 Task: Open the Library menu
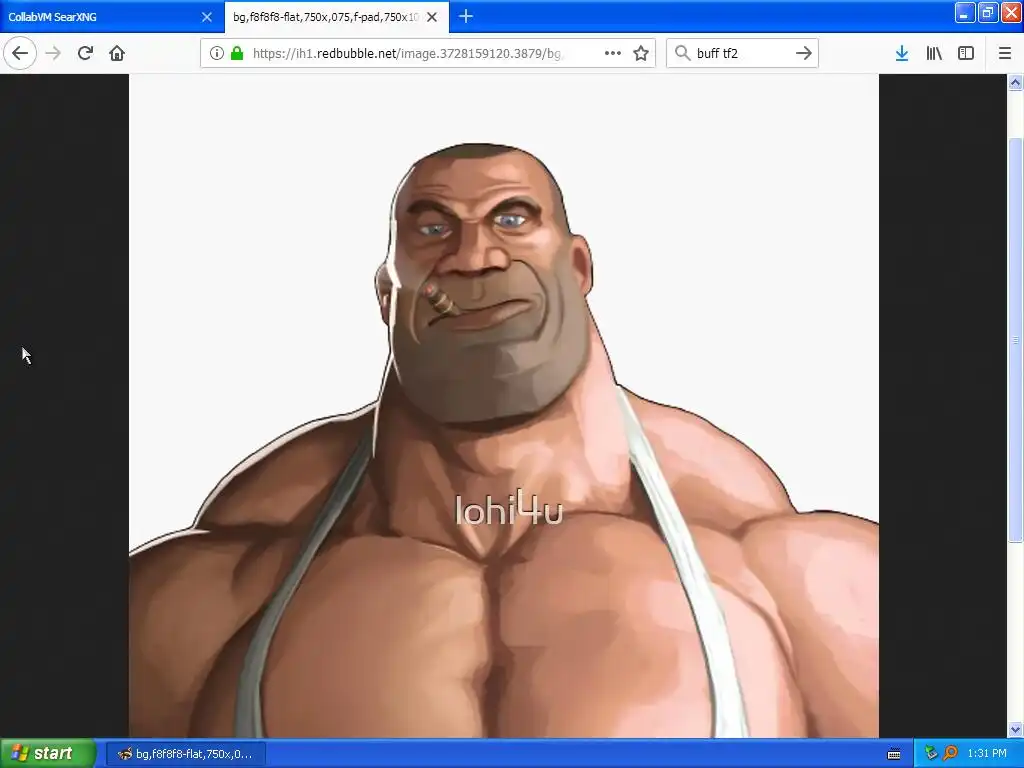coord(934,53)
